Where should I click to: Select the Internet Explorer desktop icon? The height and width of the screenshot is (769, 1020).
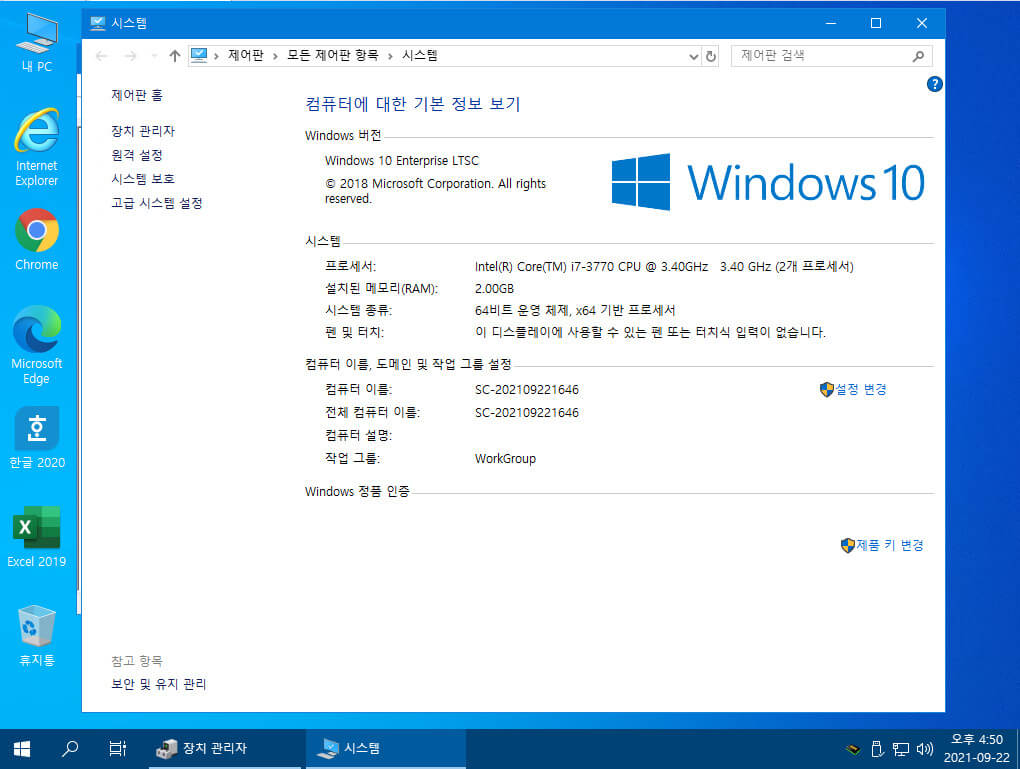click(x=36, y=148)
